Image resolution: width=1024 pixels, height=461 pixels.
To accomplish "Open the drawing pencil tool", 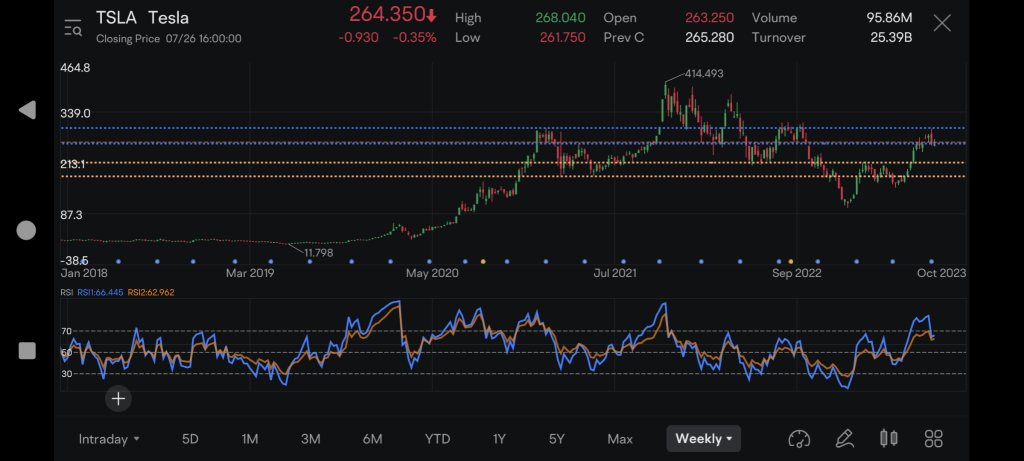I will 844,438.
